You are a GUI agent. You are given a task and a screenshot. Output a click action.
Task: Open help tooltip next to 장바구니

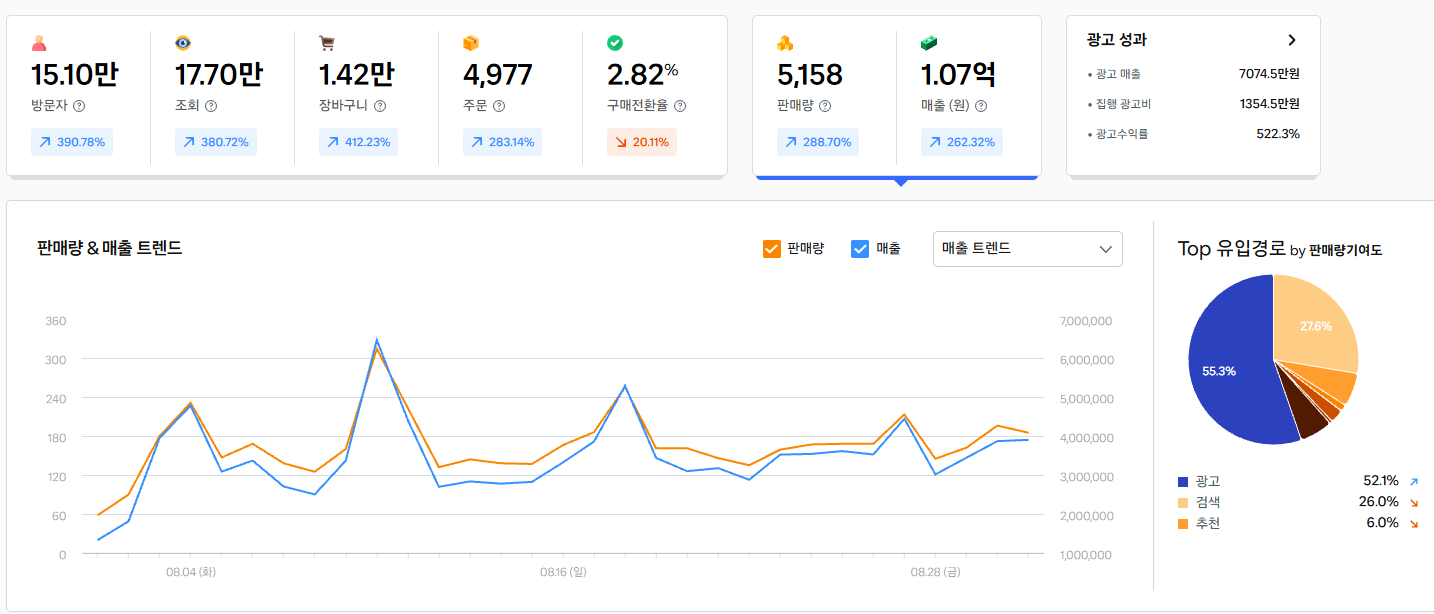coord(380,106)
